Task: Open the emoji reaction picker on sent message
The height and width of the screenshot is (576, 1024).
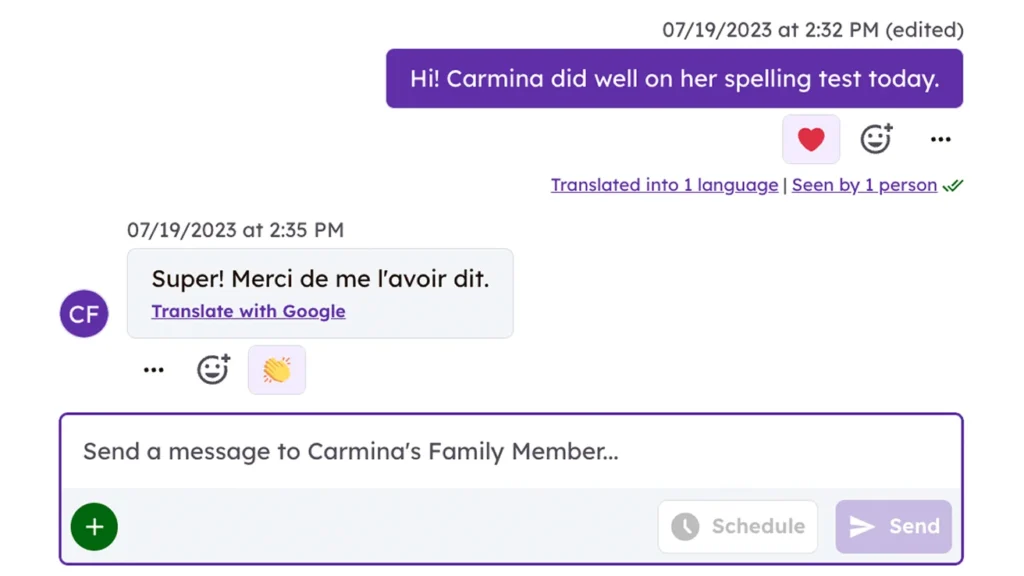Action: [876, 139]
